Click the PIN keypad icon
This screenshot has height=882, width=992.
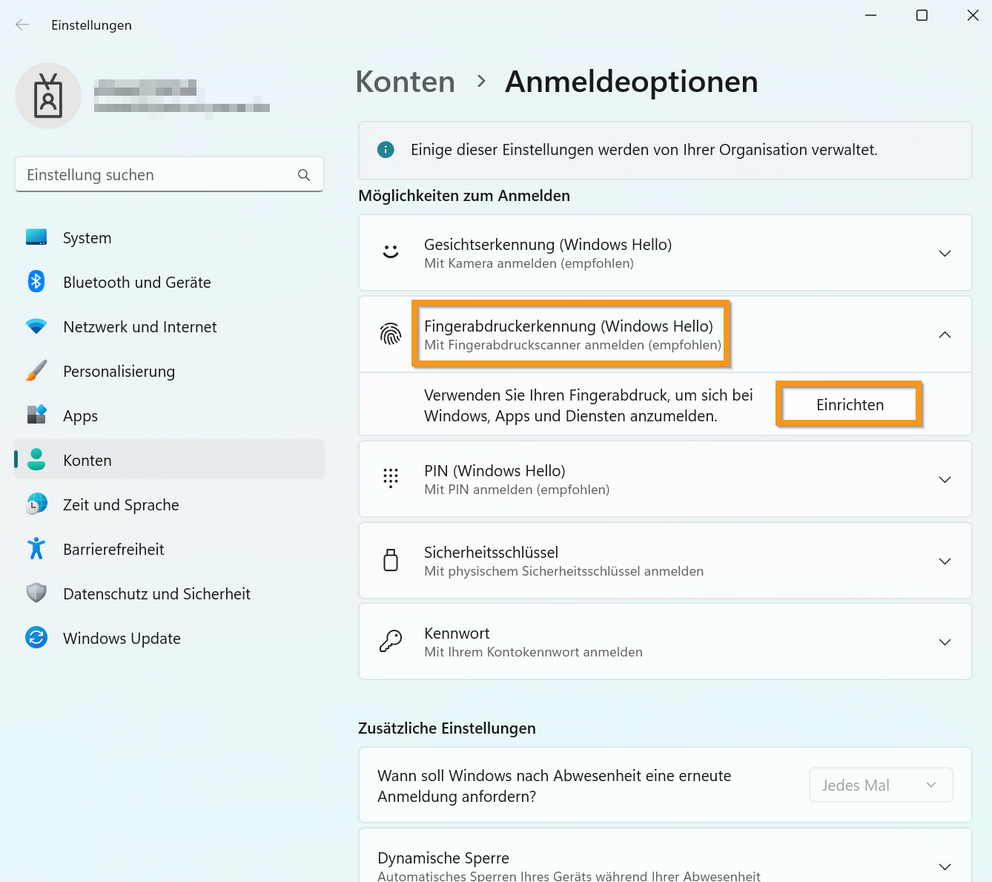tap(391, 479)
